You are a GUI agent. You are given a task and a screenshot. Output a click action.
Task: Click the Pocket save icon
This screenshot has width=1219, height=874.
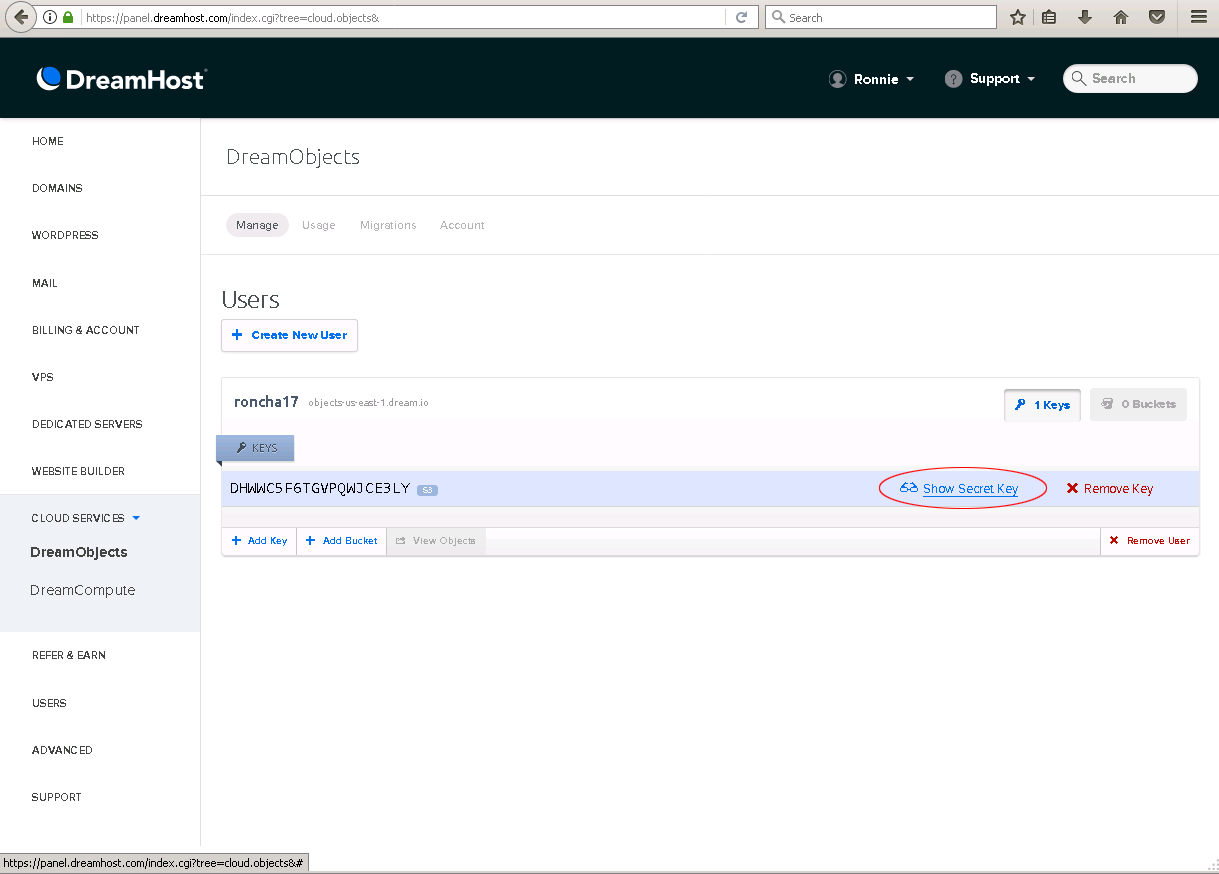coord(1157,17)
